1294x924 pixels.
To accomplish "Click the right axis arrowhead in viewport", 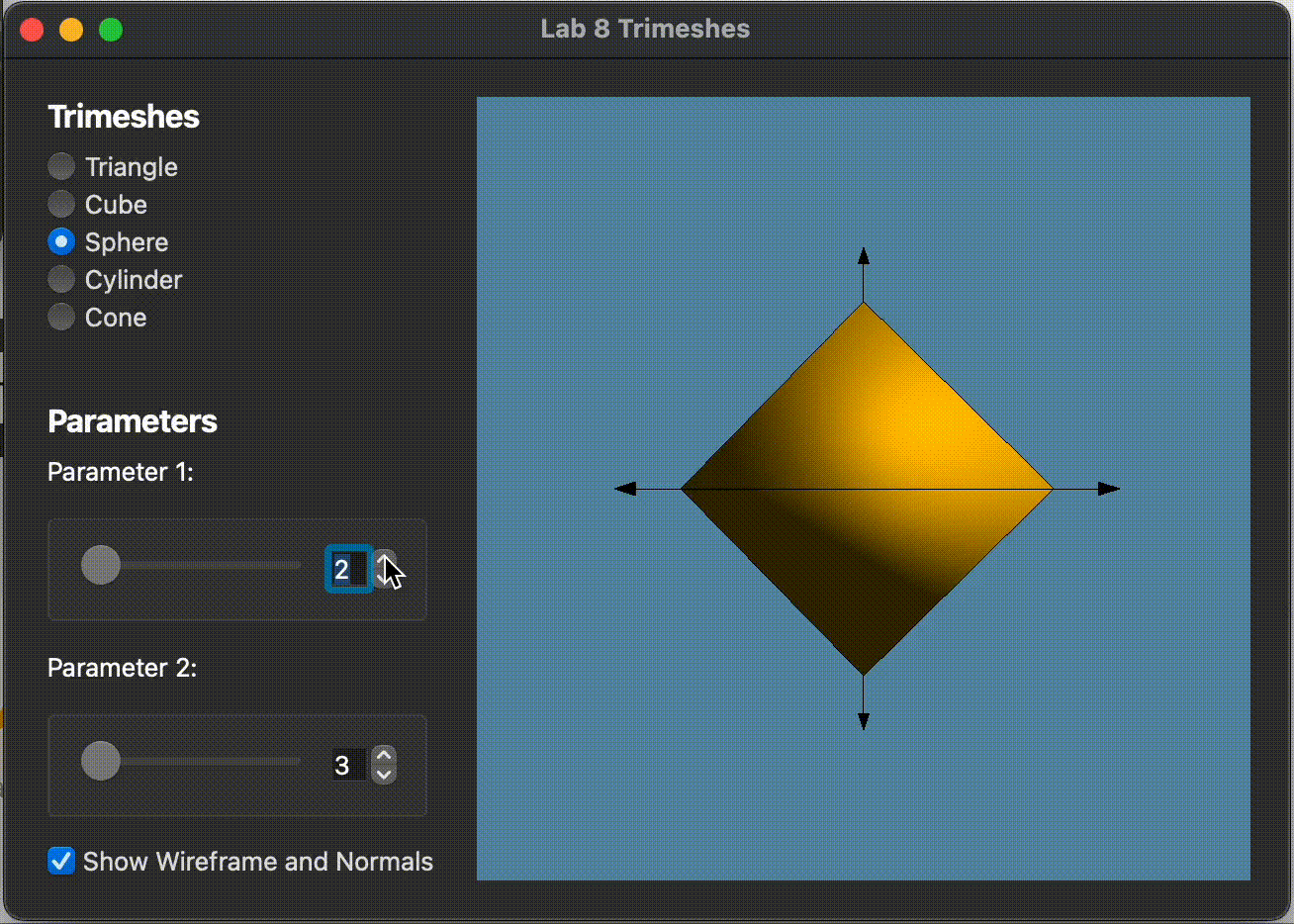I will tap(1109, 489).
